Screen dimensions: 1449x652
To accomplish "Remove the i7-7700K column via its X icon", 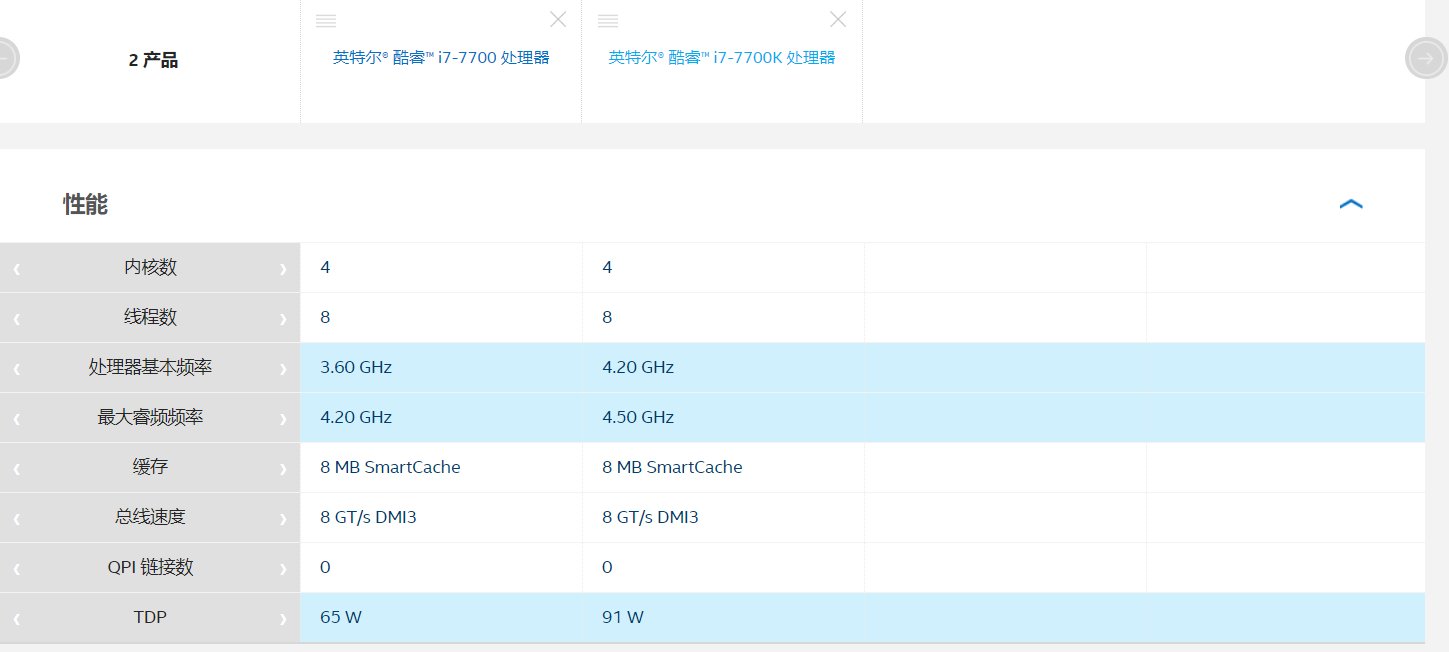I will point(838,18).
